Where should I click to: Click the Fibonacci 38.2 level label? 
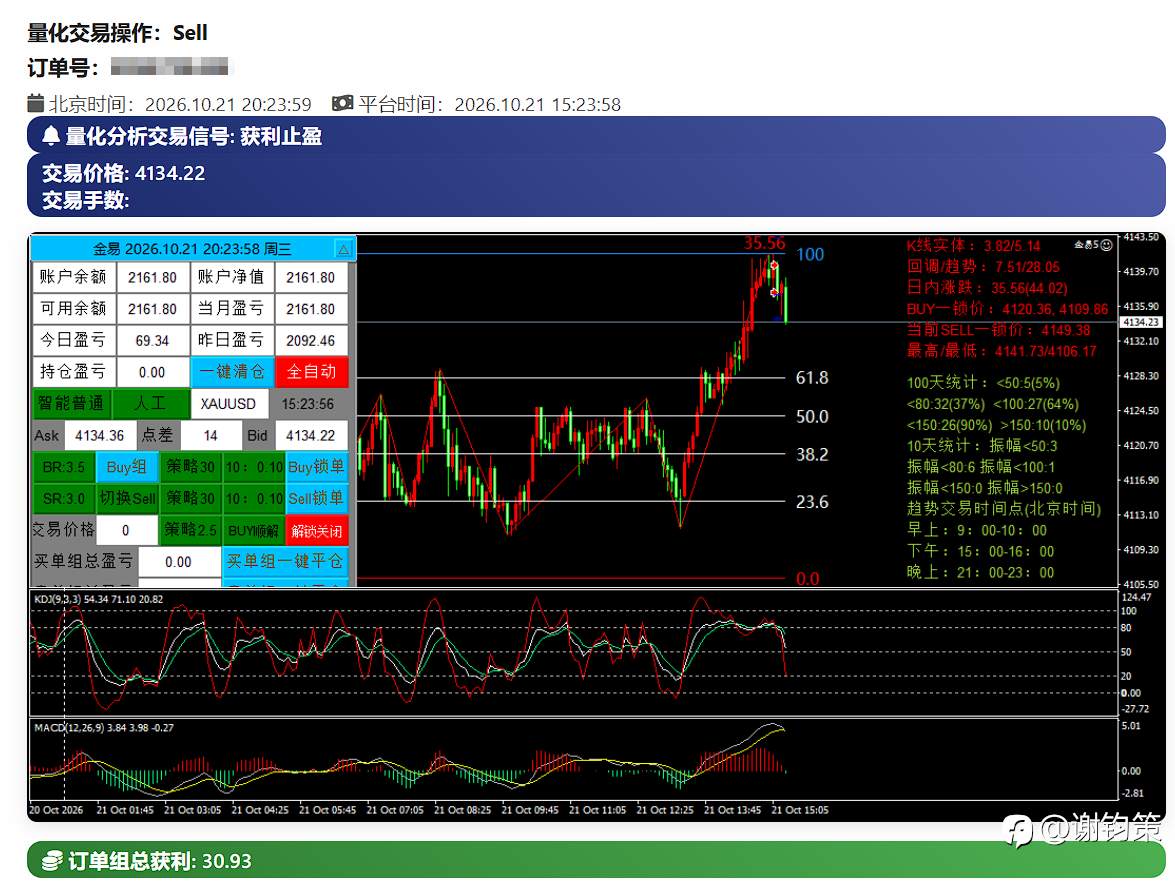812,454
